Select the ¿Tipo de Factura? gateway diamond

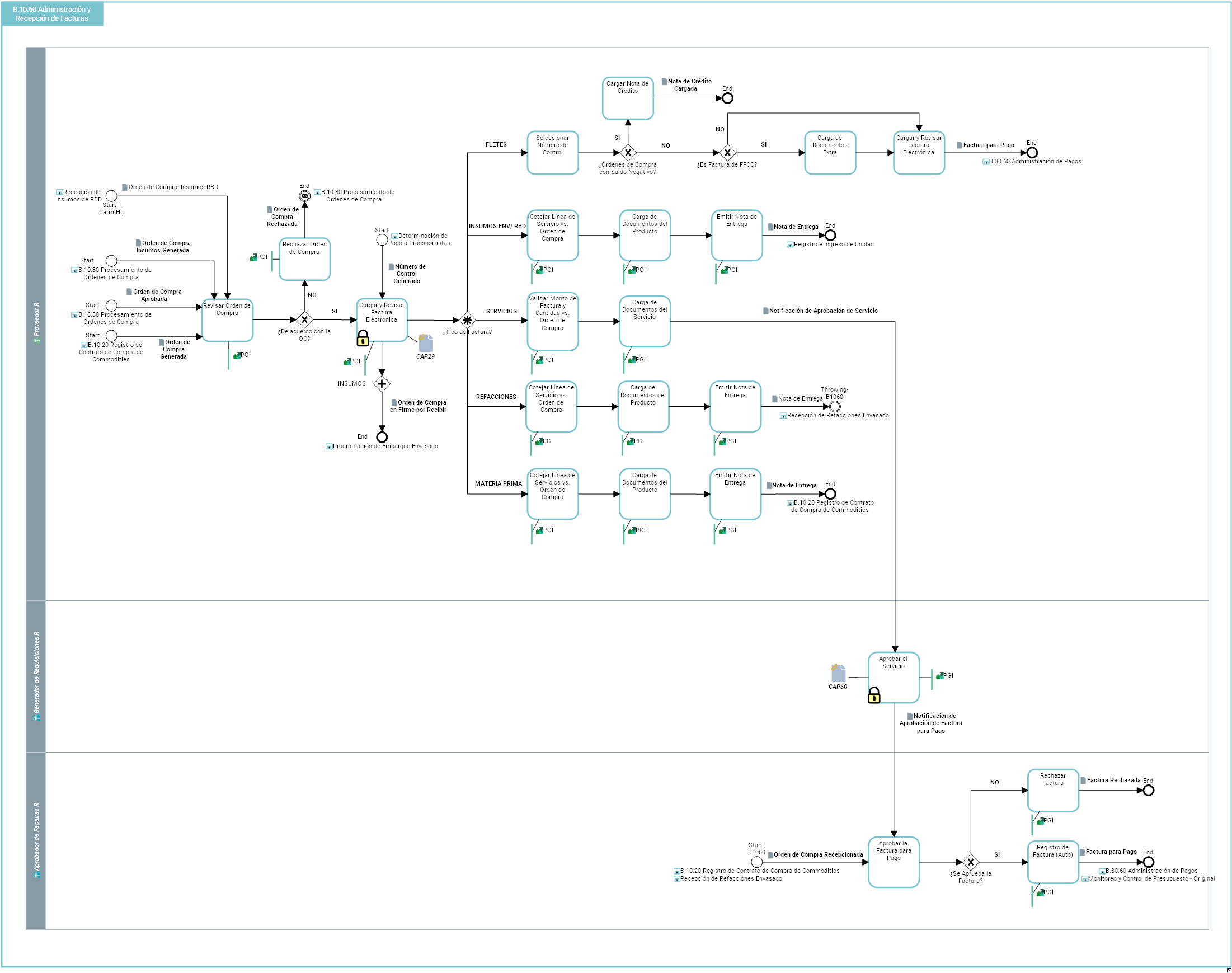(x=467, y=320)
